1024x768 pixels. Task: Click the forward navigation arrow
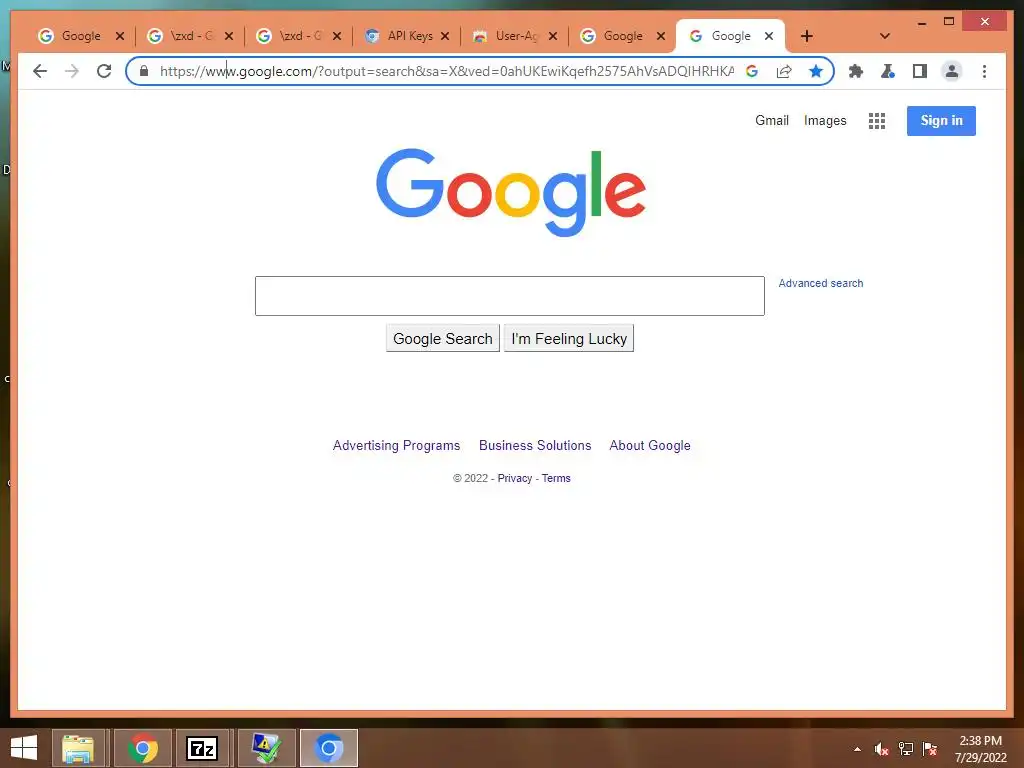click(72, 71)
